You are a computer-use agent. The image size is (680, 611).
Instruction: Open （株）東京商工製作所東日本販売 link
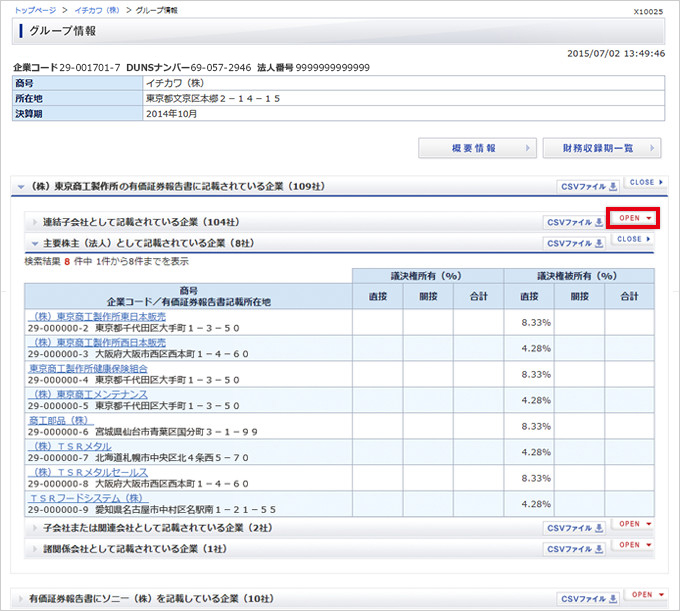97,317
